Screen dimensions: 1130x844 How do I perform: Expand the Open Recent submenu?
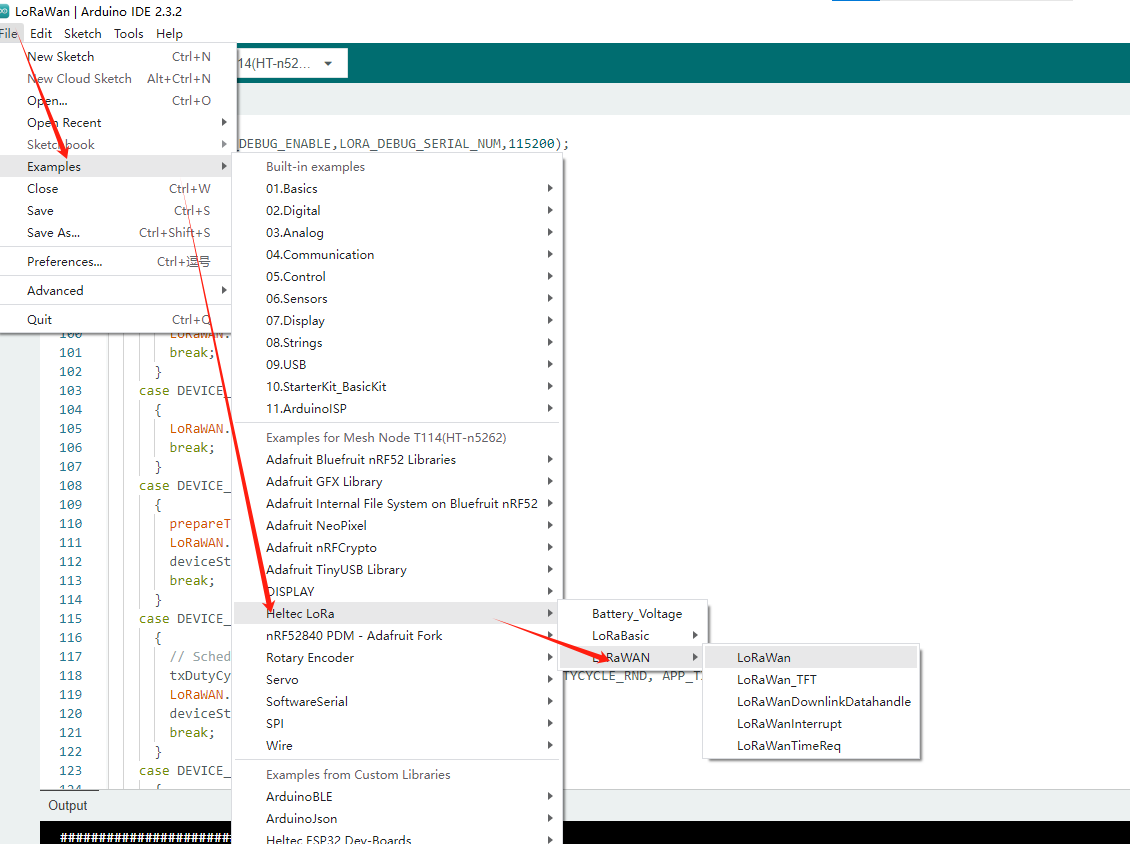point(64,123)
